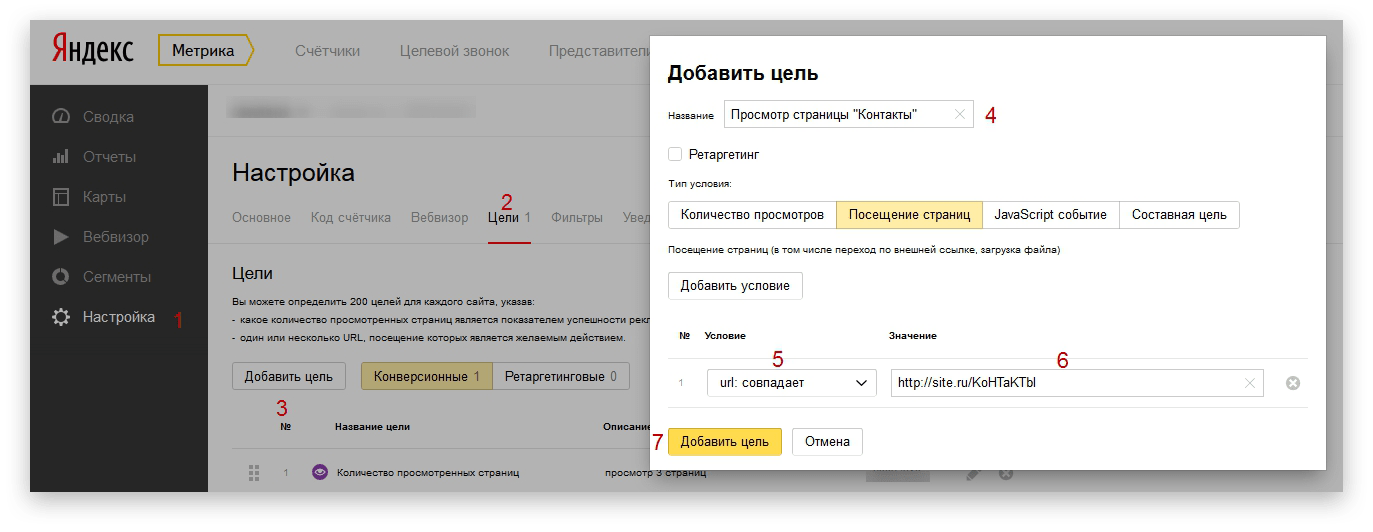Open the Вебвизор settings tab
The image size is (1373, 532).
[x=439, y=217]
